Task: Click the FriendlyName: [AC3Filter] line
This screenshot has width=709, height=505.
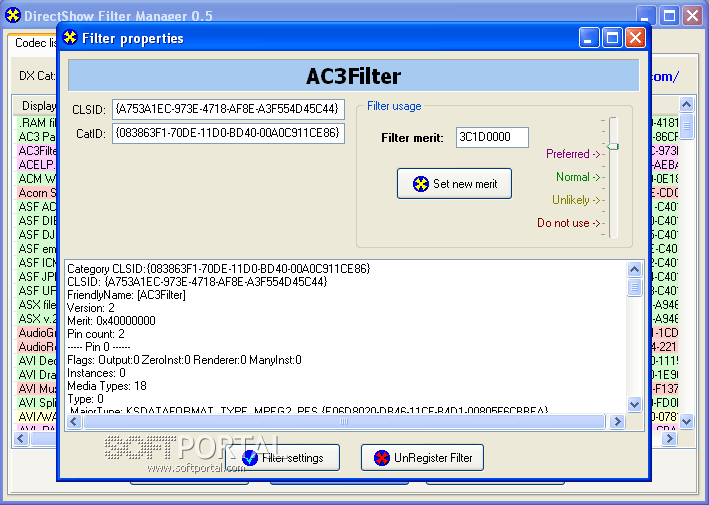Action: click(126, 295)
